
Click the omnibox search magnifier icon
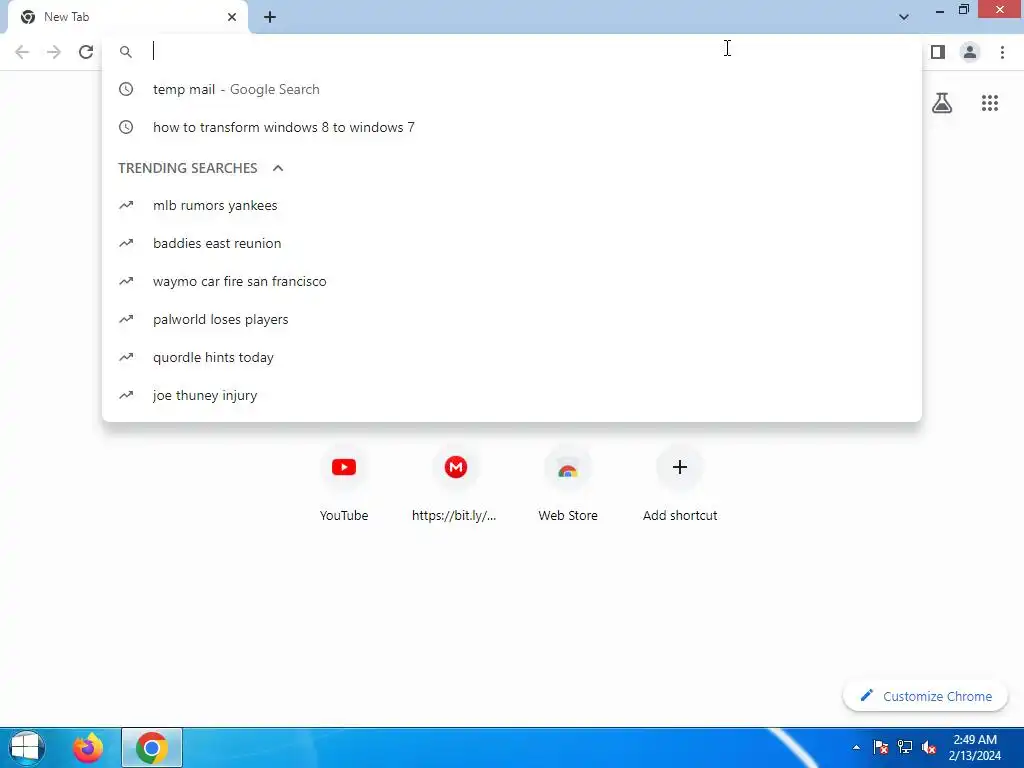coord(126,52)
